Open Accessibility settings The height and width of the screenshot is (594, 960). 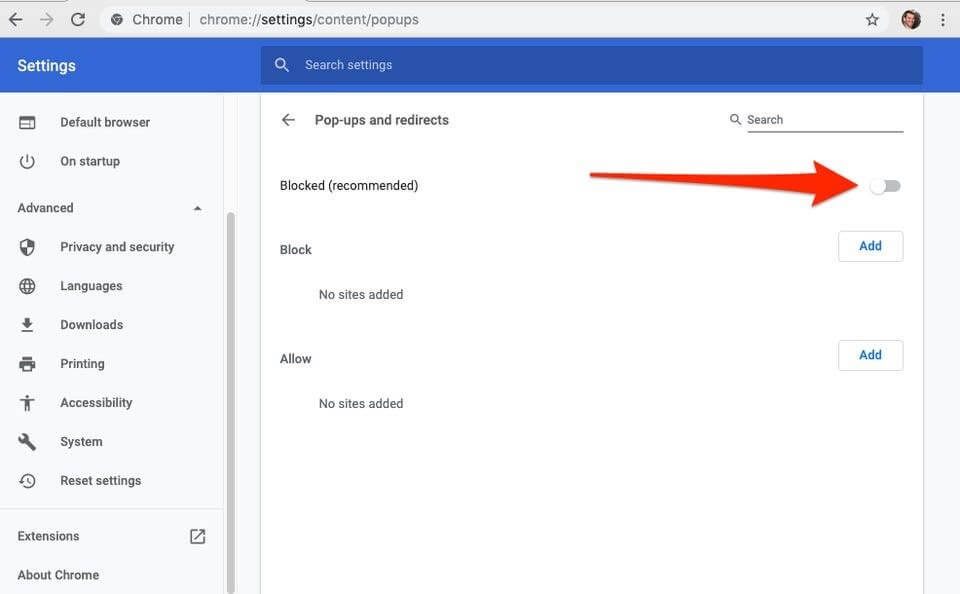(96, 403)
